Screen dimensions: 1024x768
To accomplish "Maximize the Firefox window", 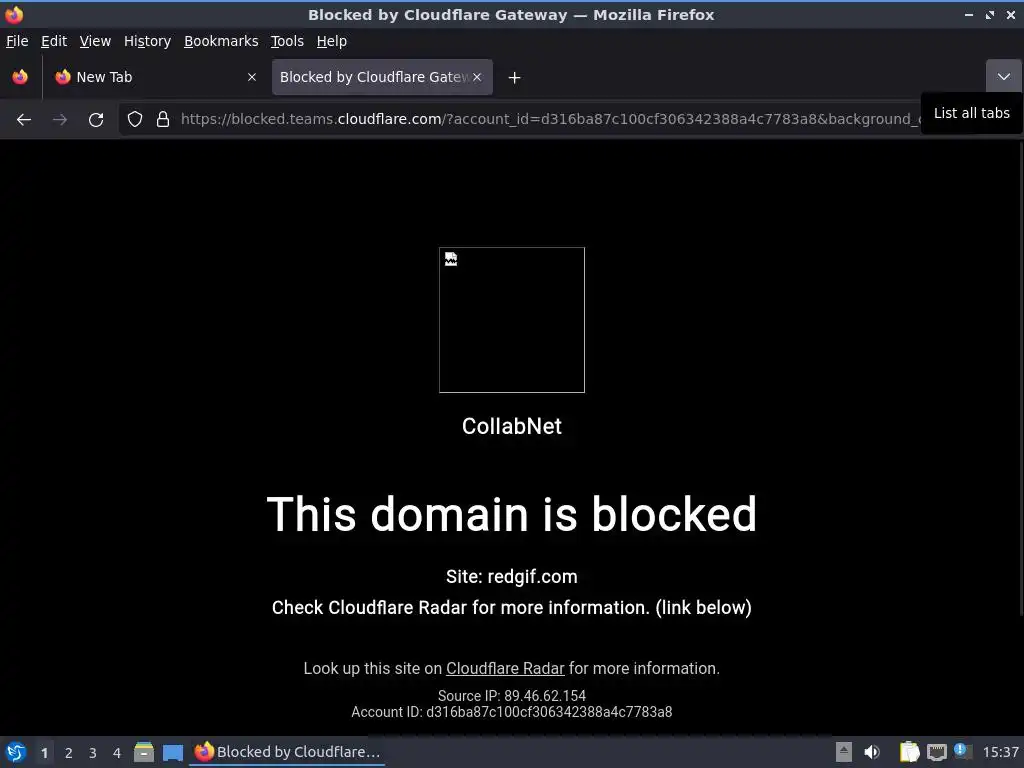I will click(x=990, y=14).
